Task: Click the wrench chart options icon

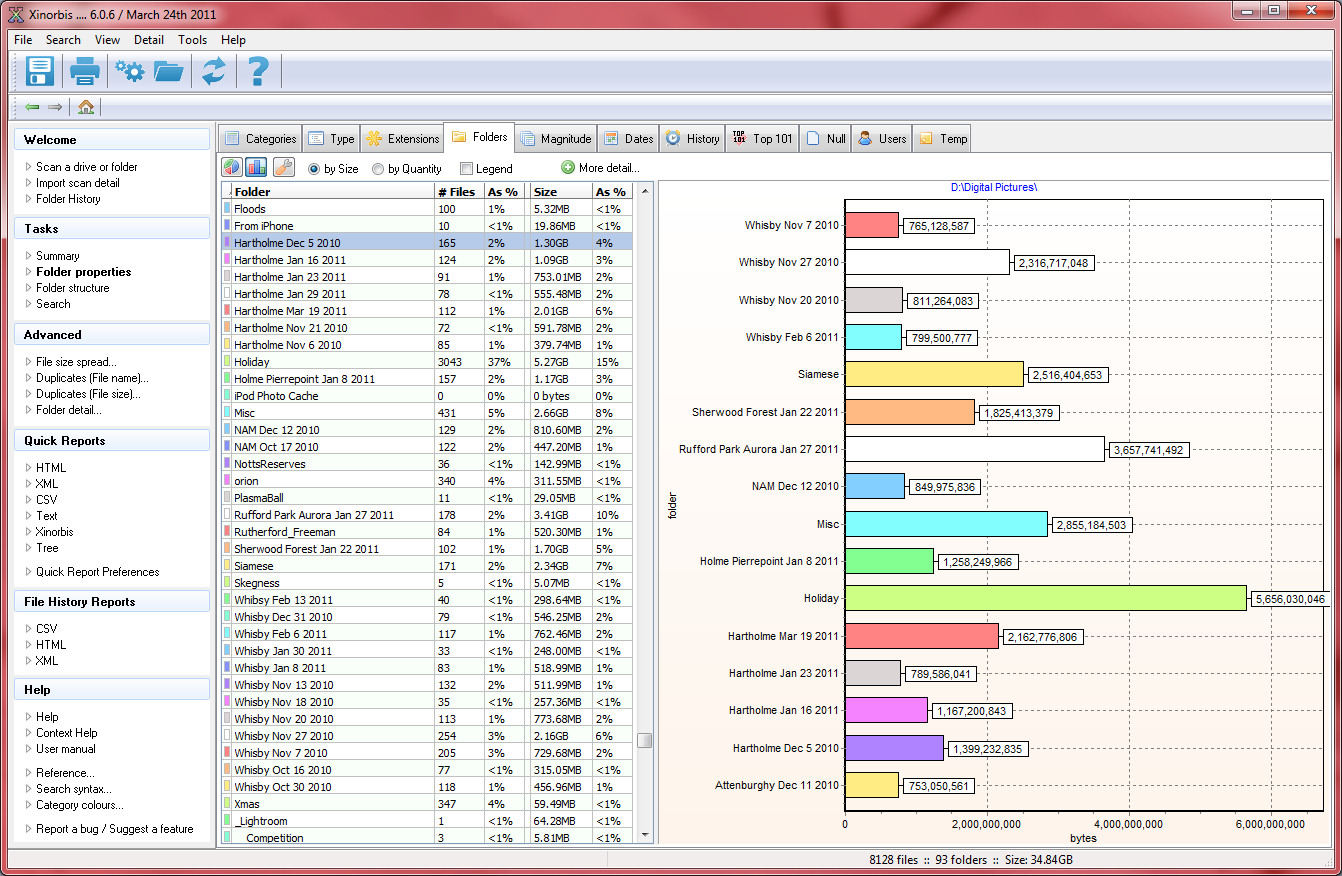Action: pos(283,168)
